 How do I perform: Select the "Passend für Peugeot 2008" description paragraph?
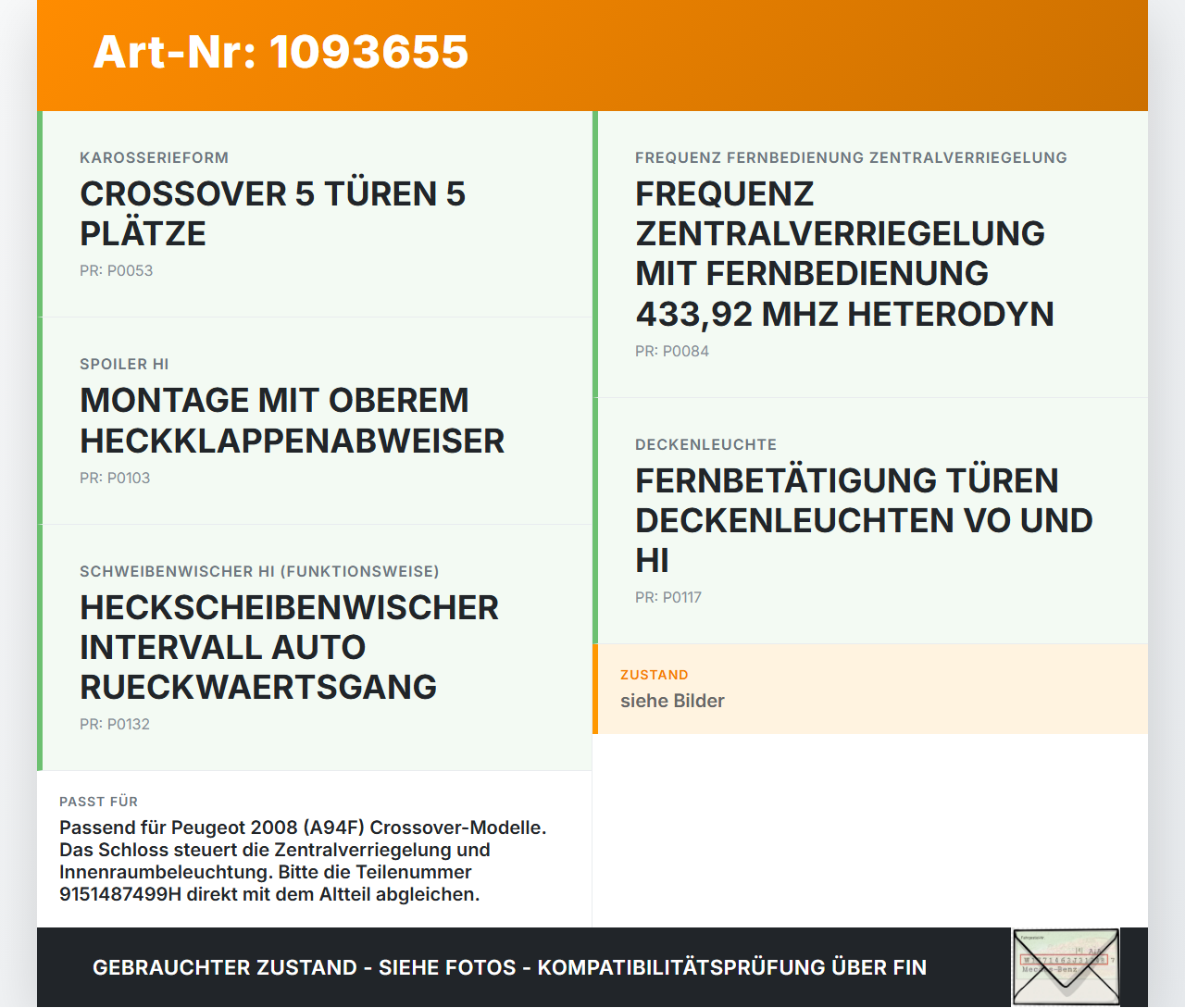pos(303,861)
